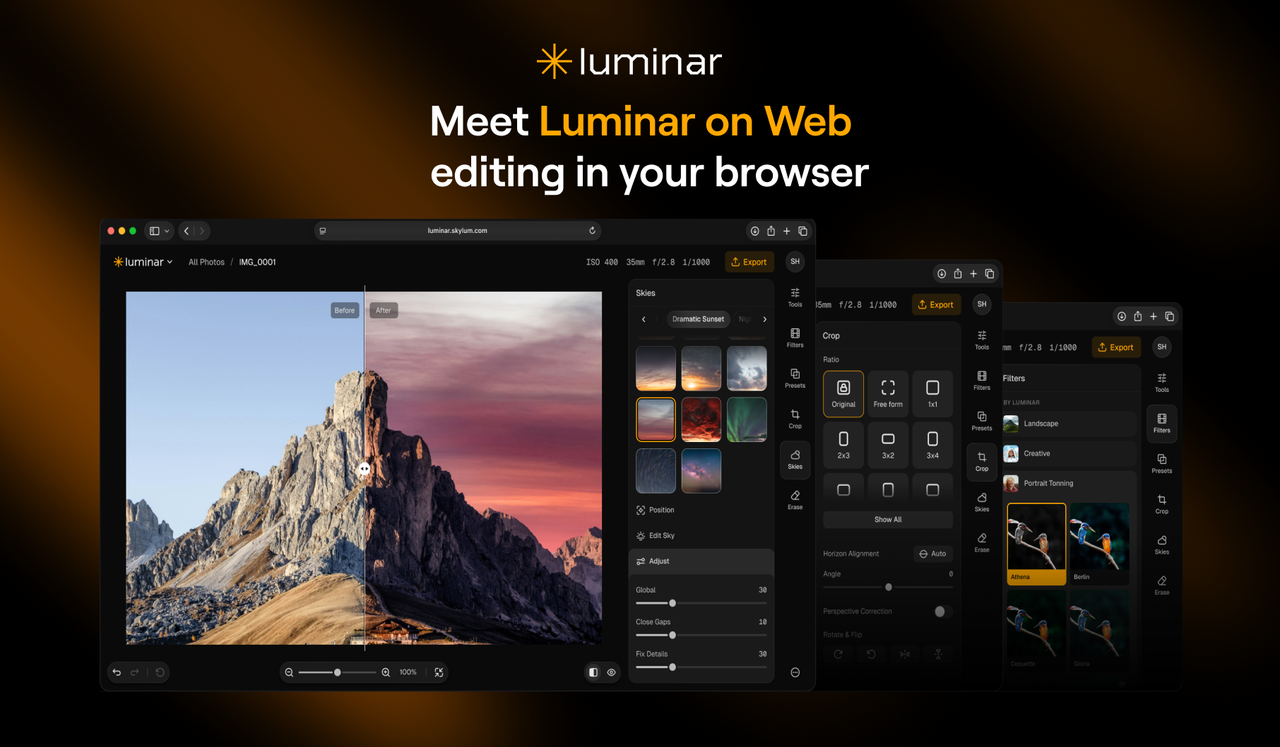Collapse the Adjust section in Skies panel
The image size is (1280, 747).
tap(701, 561)
